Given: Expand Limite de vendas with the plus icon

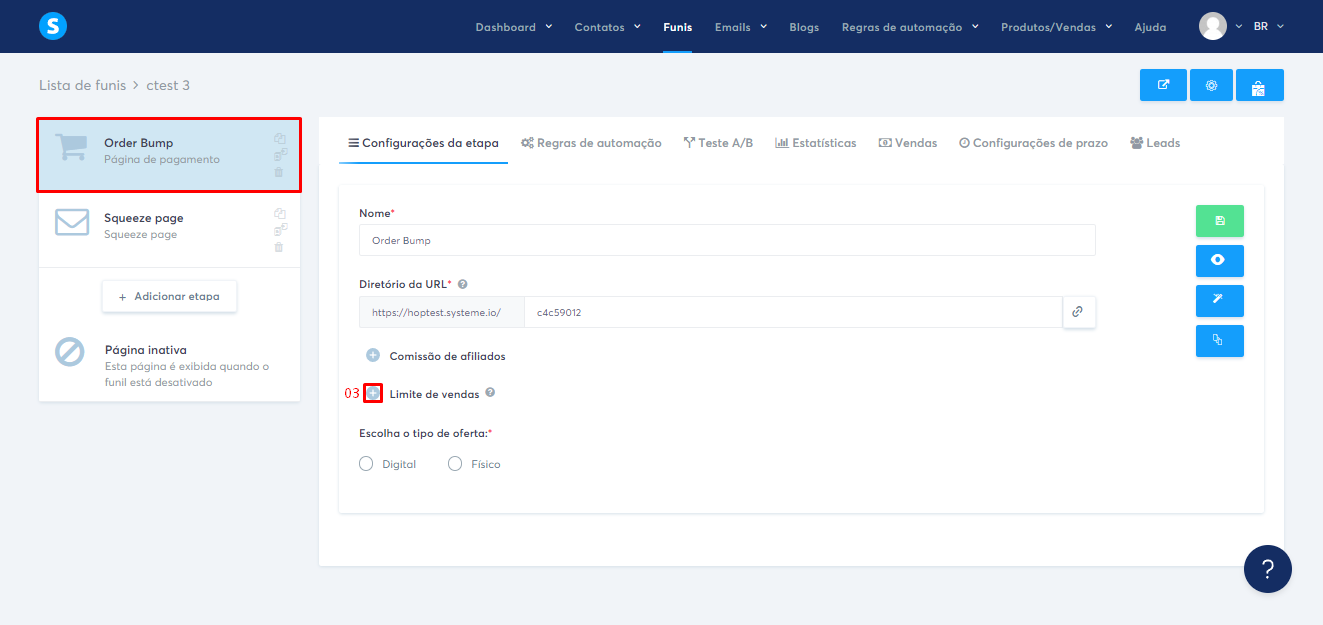Looking at the screenshot, I should tap(372, 393).
